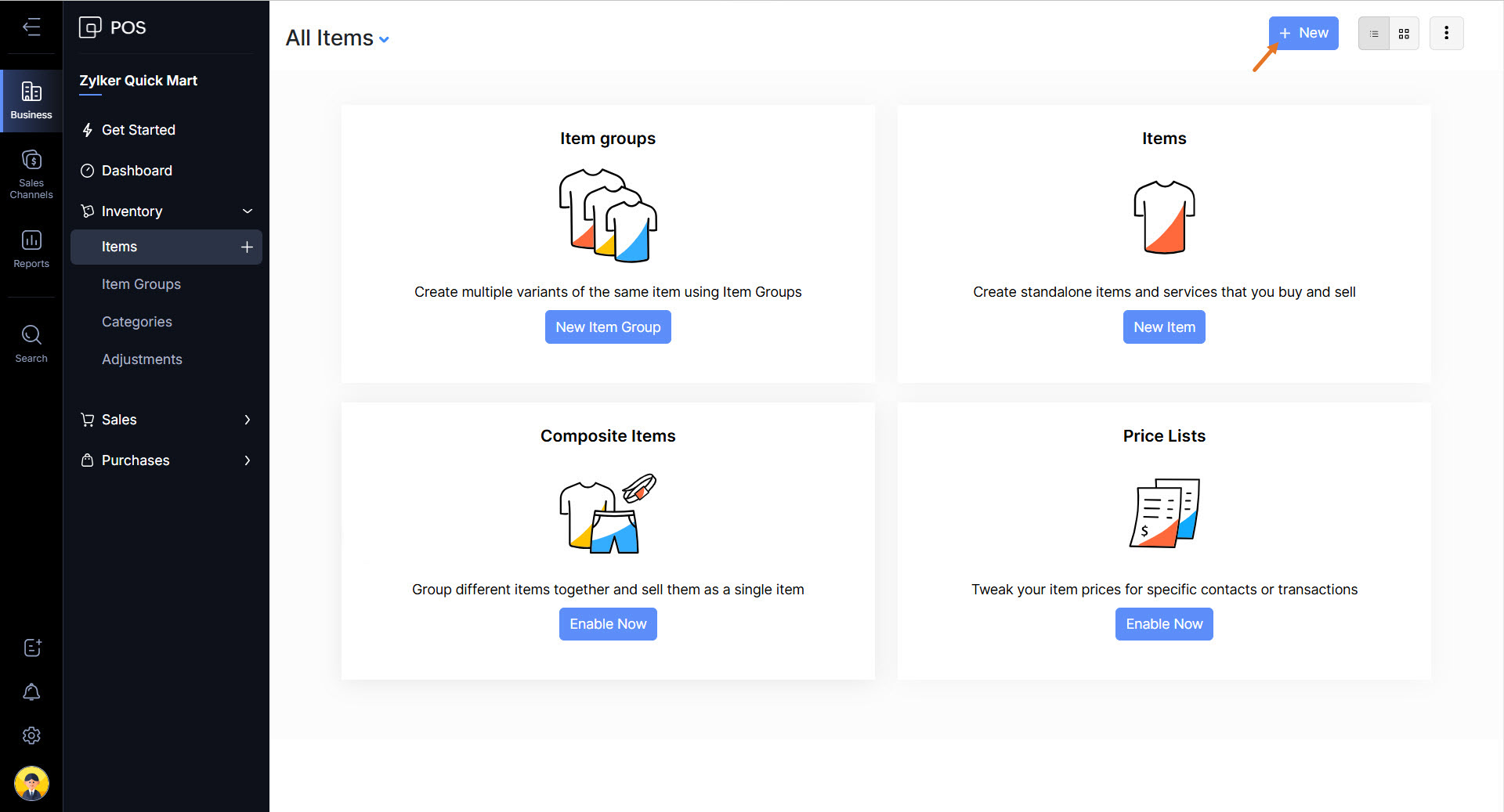Click the plus icon beside Items
The width and height of the screenshot is (1504, 812).
247,247
